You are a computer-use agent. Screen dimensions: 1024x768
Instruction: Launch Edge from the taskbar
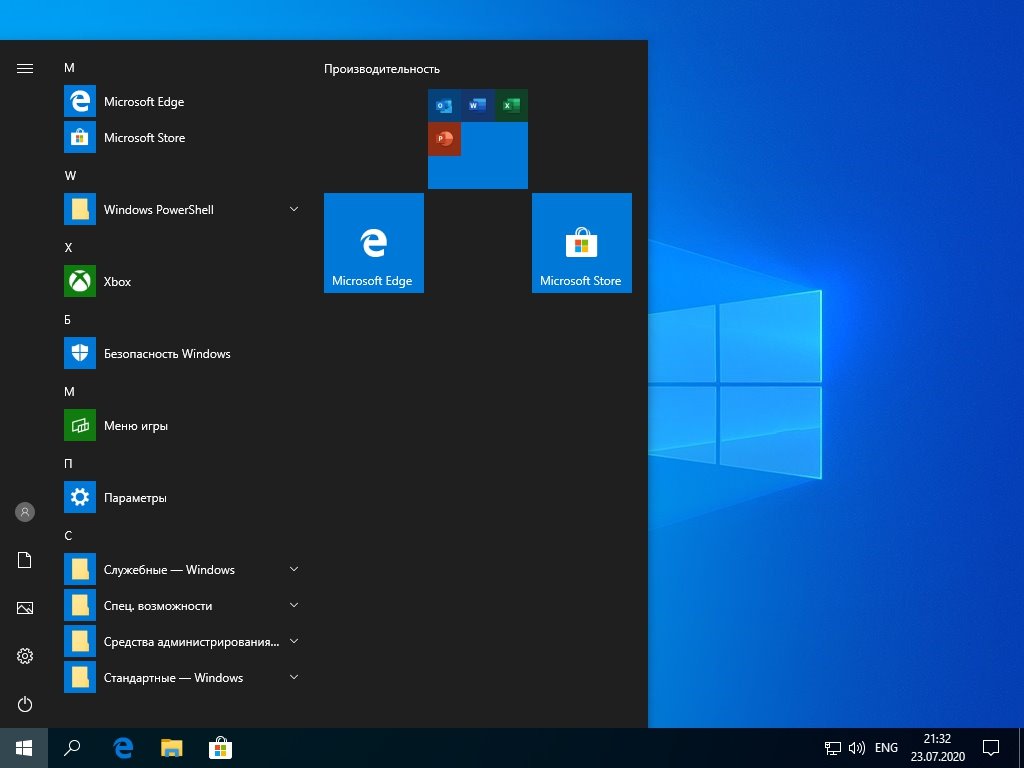pyautogui.click(x=123, y=748)
